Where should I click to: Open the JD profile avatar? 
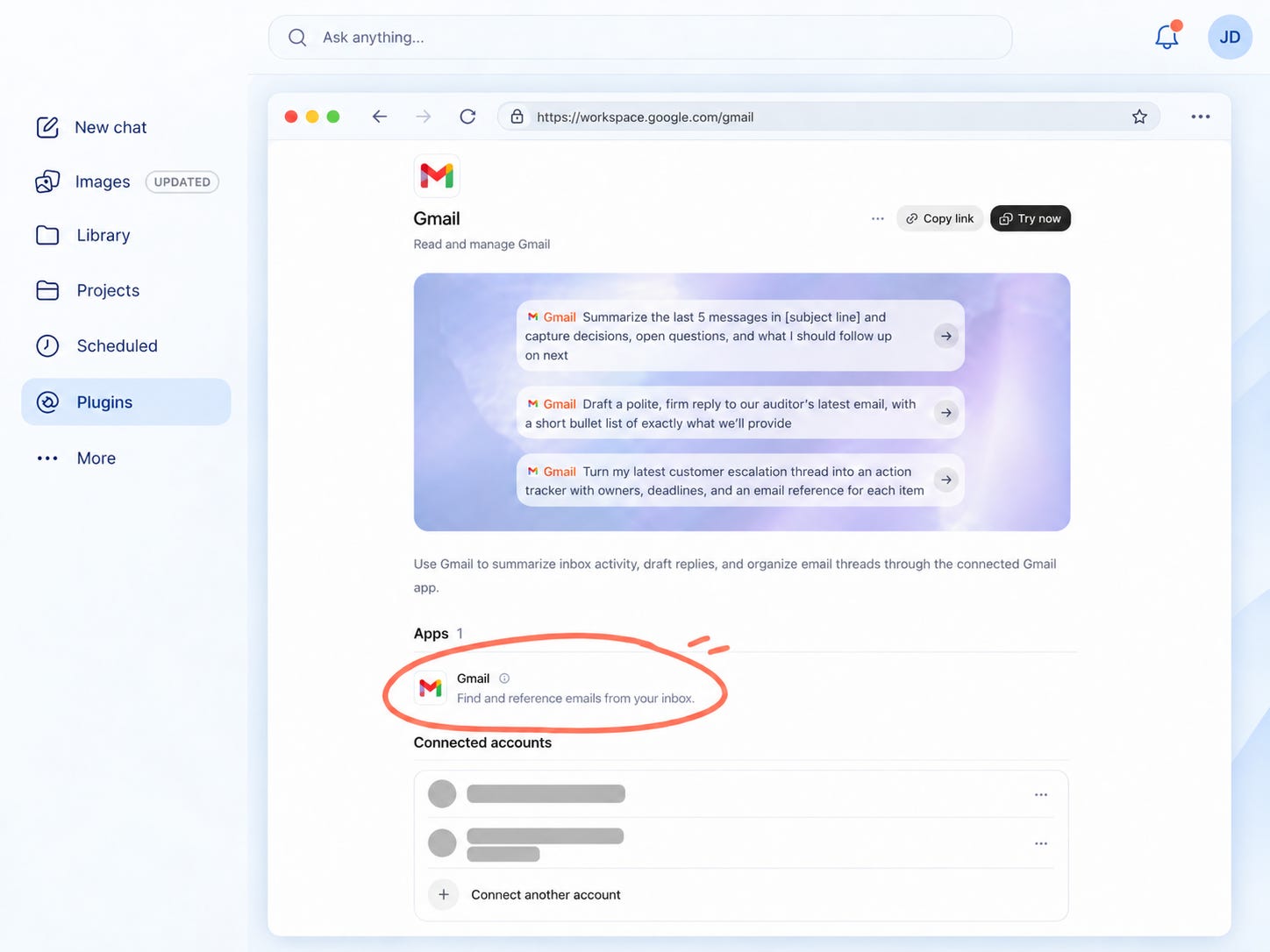[1230, 37]
